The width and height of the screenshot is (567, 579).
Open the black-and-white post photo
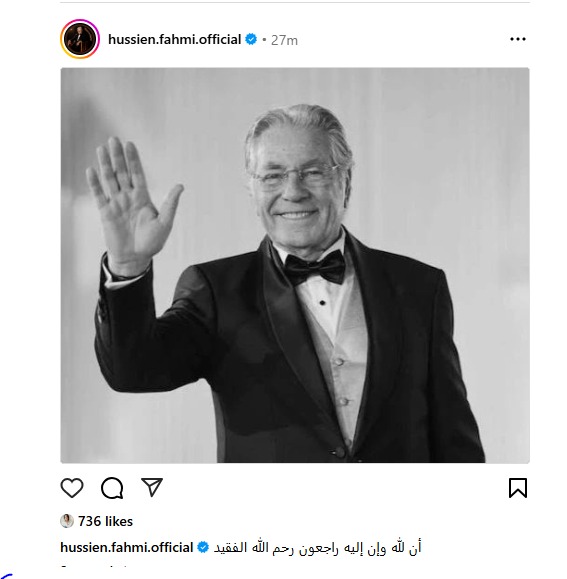(x=295, y=265)
